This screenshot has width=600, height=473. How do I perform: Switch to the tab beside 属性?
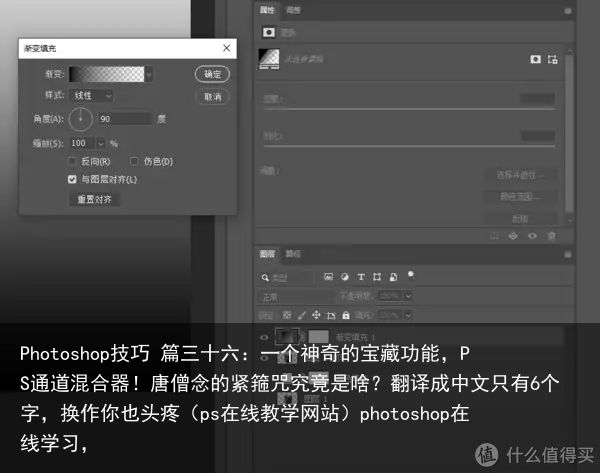pyautogui.click(x=293, y=10)
